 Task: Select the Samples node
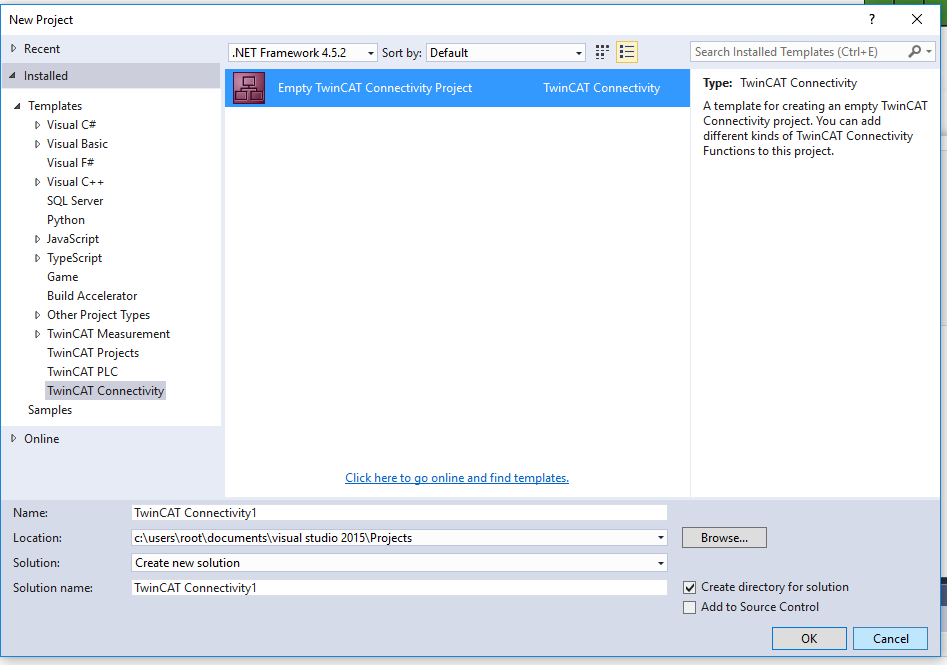click(x=50, y=410)
